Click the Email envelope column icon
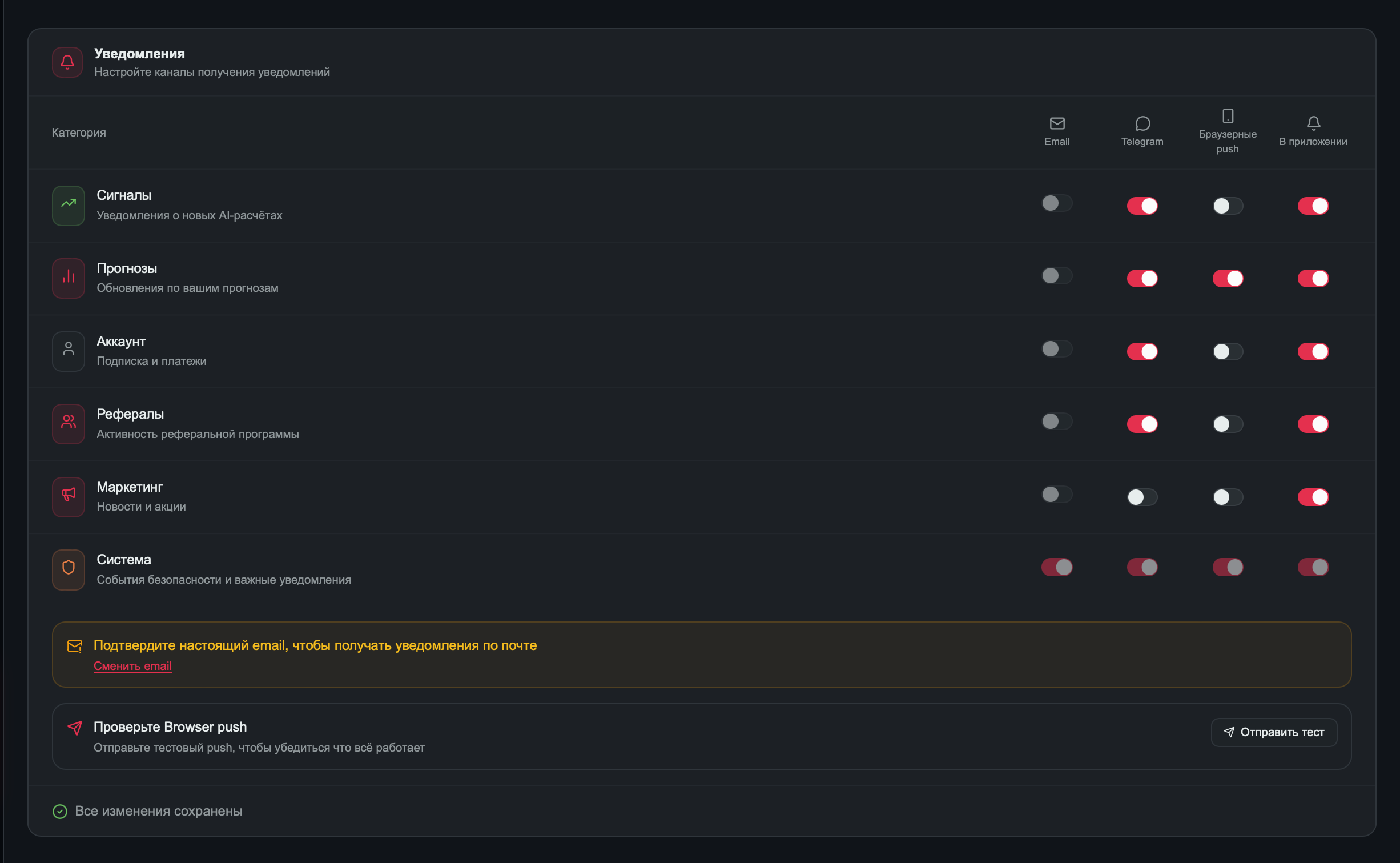Viewport: 1400px width, 863px height. 1057,123
